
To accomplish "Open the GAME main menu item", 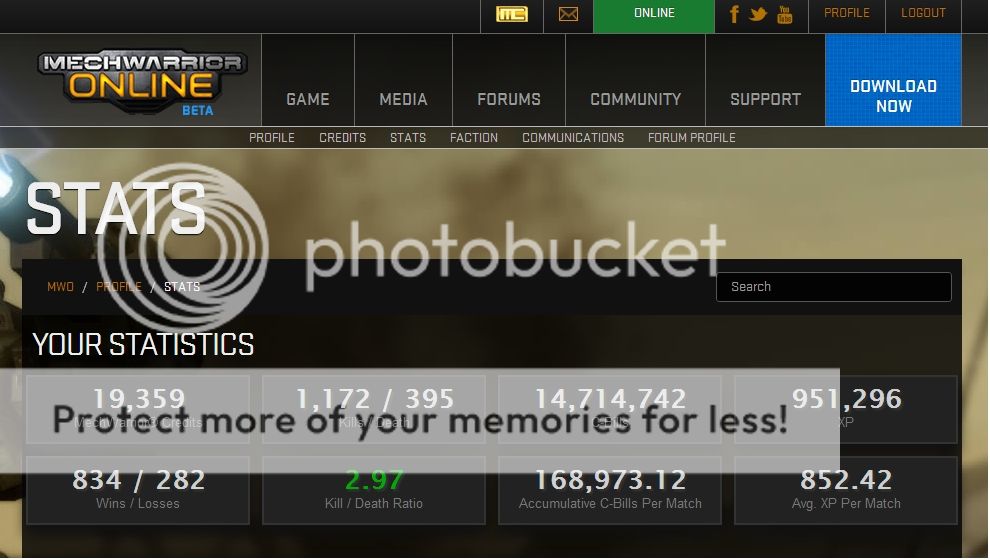I will (307, 99).
